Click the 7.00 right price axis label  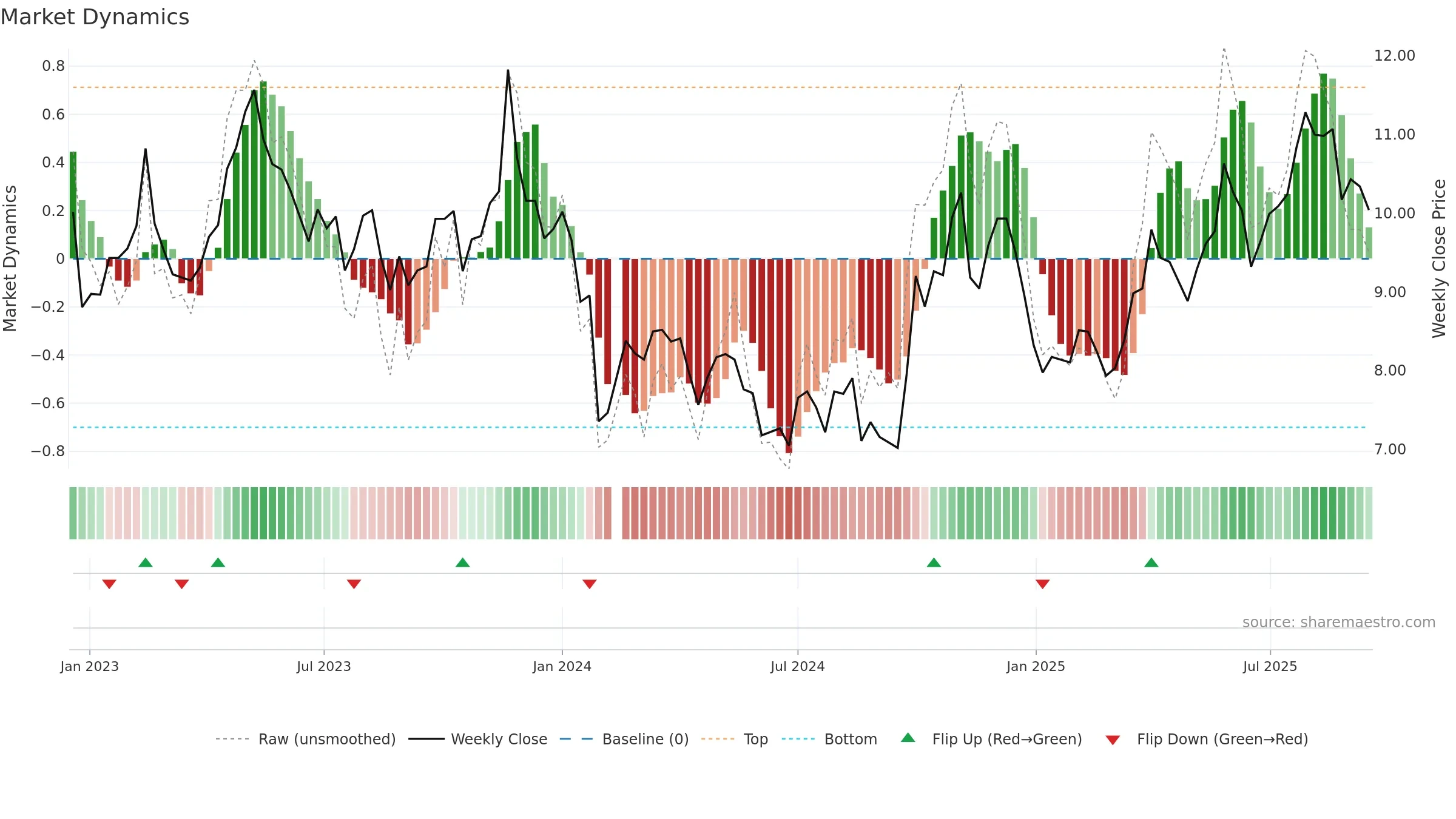(1390, 450)
